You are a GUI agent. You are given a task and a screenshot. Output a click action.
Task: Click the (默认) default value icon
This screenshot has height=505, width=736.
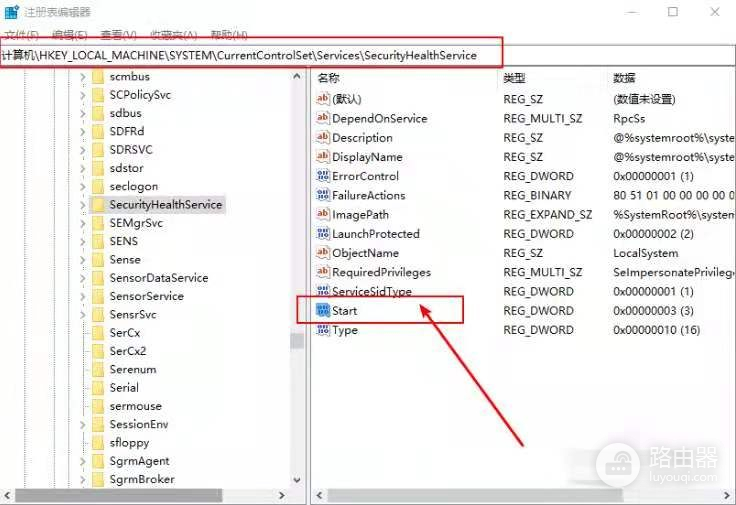coord(322,99)
